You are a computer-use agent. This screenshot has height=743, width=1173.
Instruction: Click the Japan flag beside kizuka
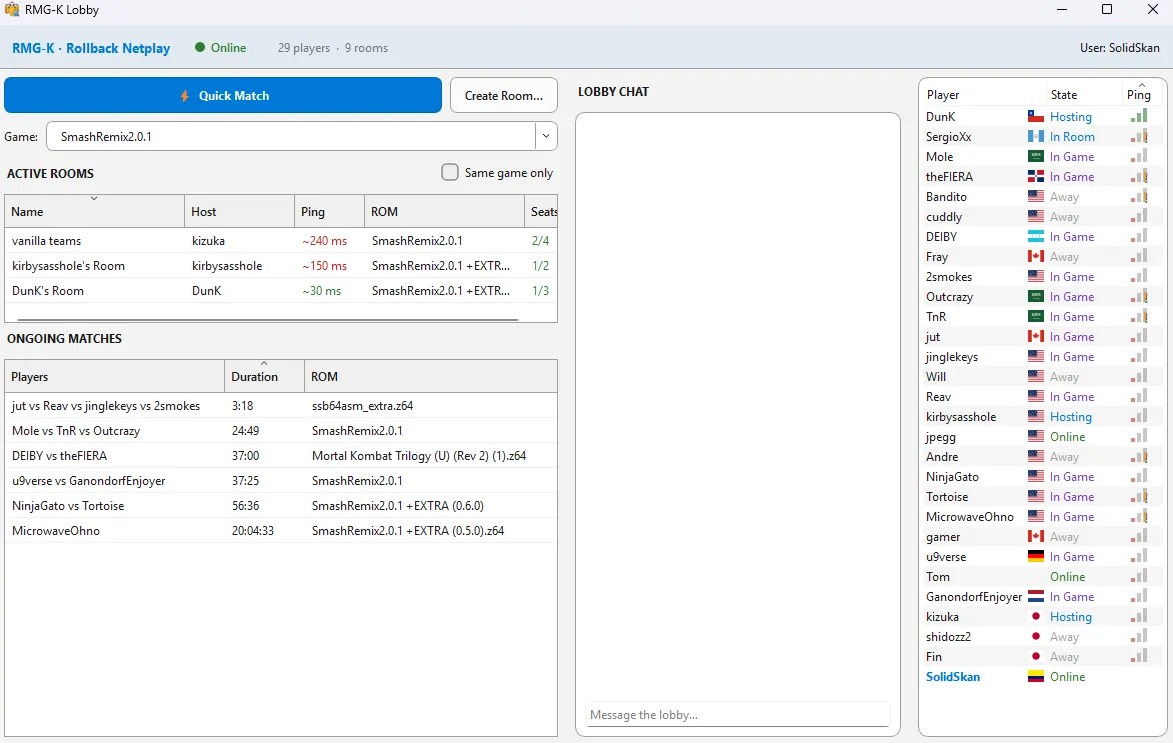click(x=1035, y=617)
